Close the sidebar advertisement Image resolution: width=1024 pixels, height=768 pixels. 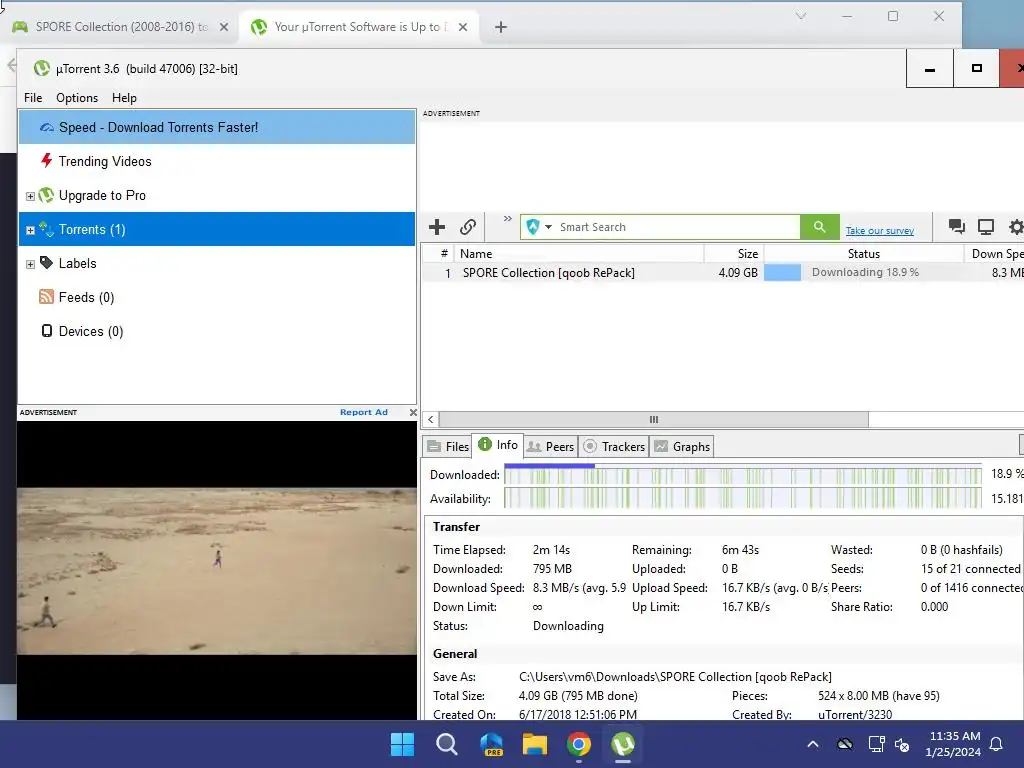coord(413,412)
